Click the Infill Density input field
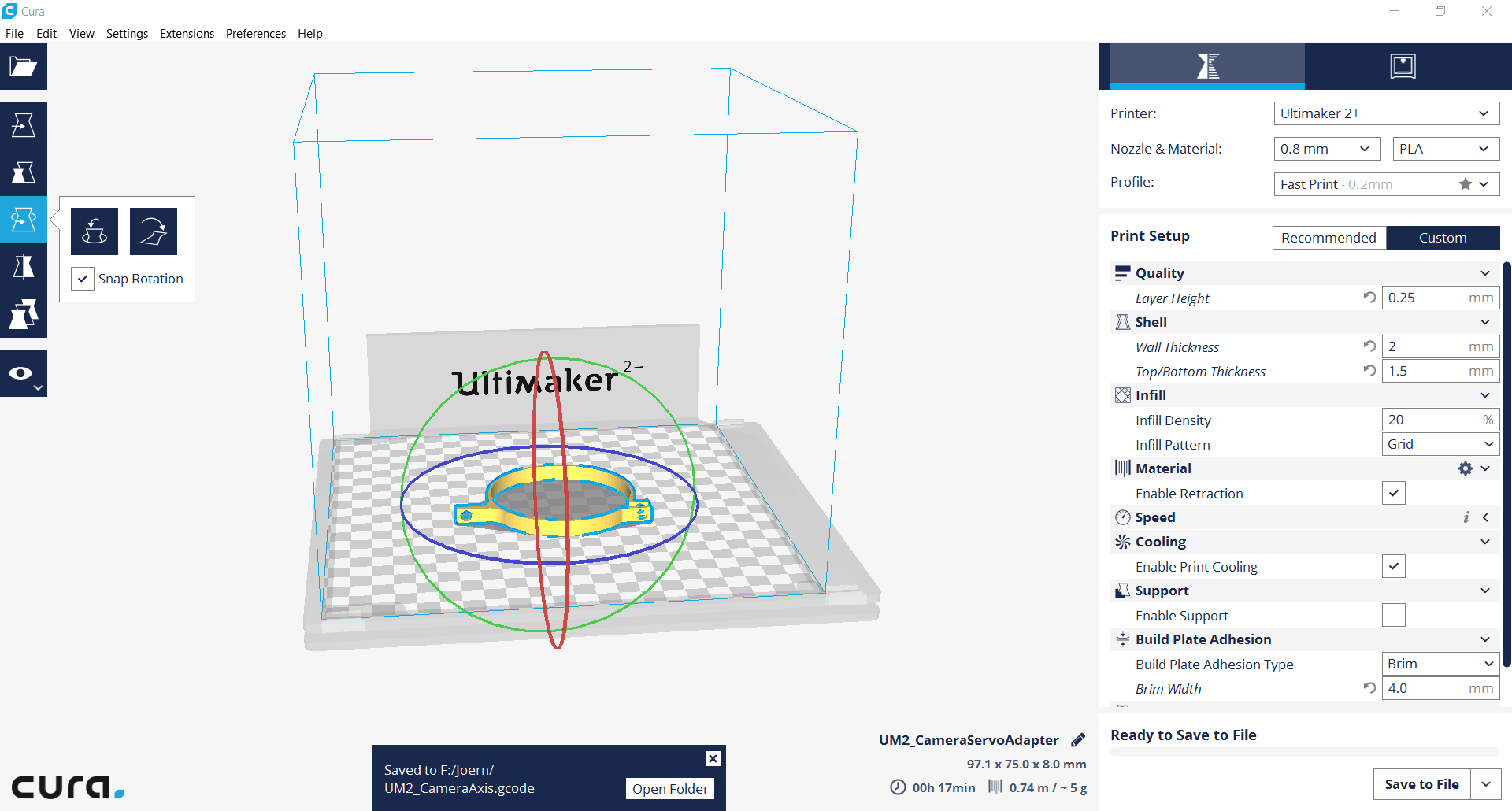Screen dimensions: 1512x811 [1440, 420]
